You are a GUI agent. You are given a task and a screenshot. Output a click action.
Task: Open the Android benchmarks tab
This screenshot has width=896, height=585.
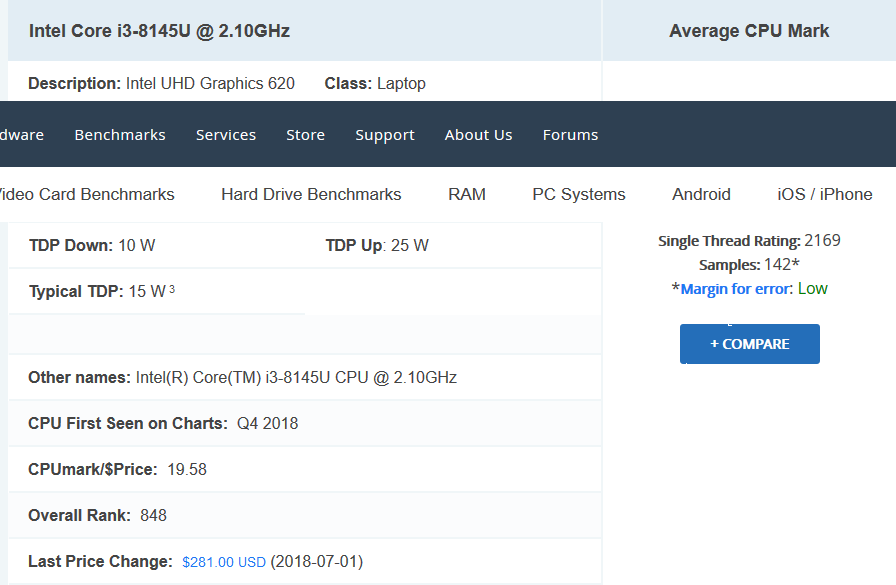(701, 194)
